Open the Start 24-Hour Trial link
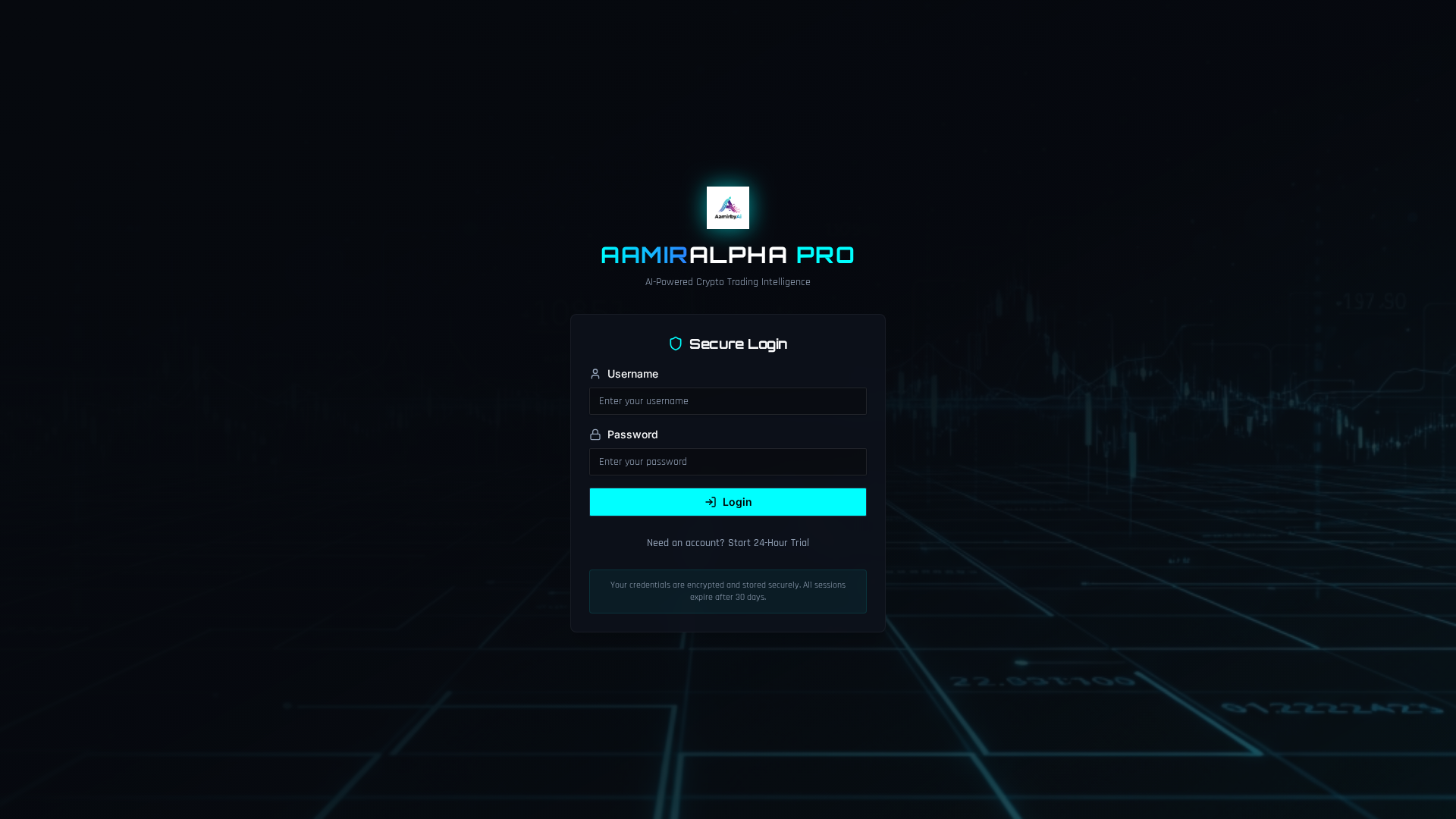 point(767,542)
